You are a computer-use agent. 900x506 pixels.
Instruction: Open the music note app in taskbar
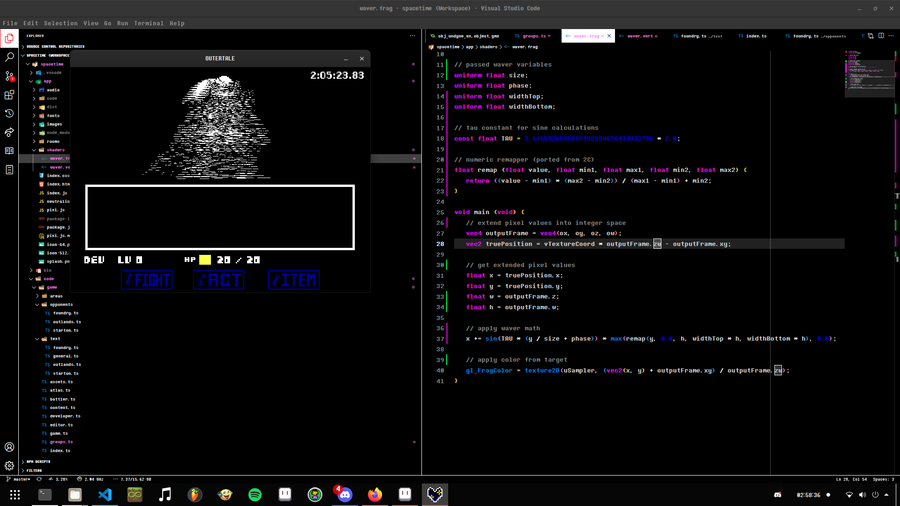165,495
